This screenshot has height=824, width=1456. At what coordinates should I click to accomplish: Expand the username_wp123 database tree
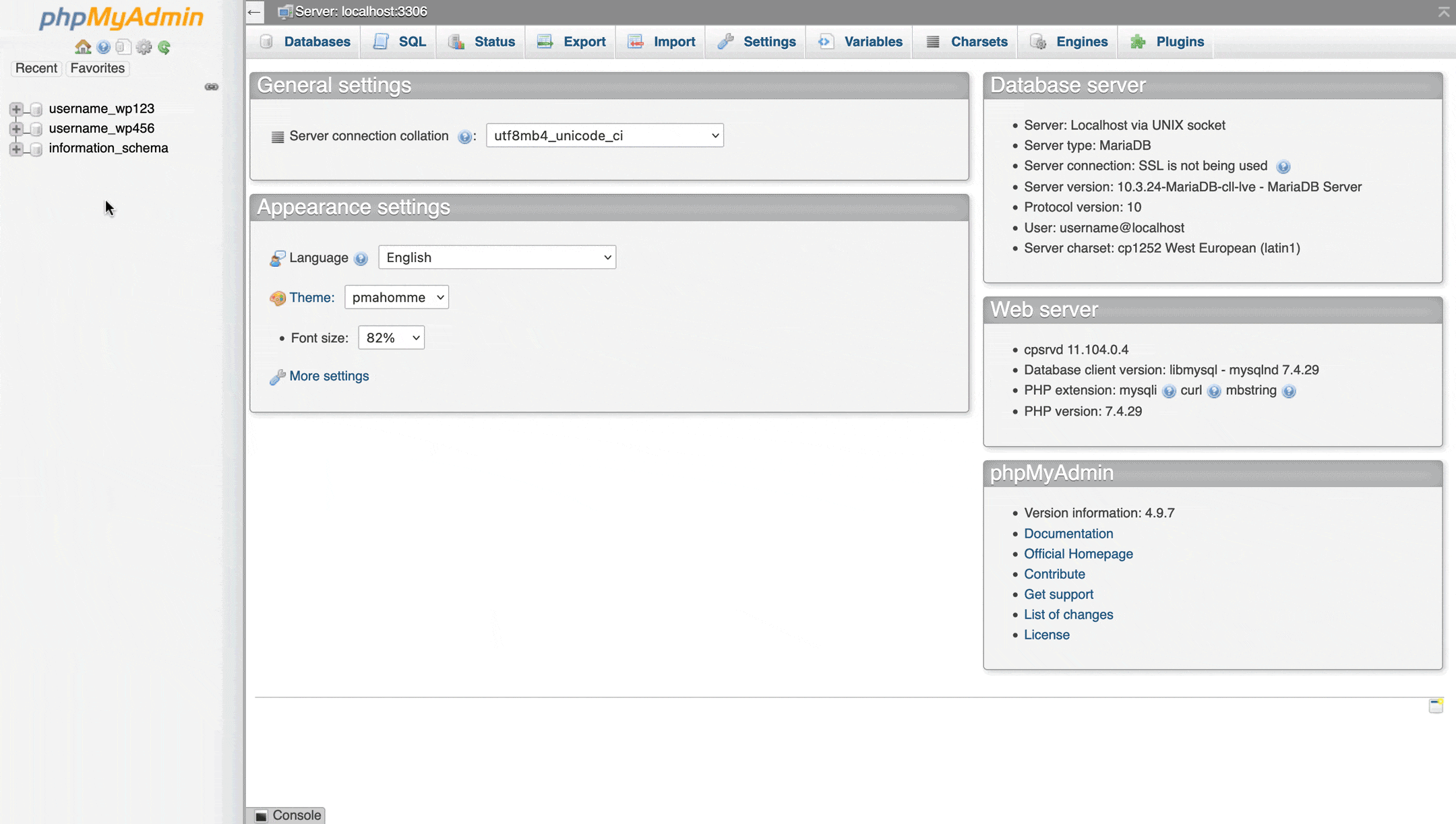(x=16, y=108)
